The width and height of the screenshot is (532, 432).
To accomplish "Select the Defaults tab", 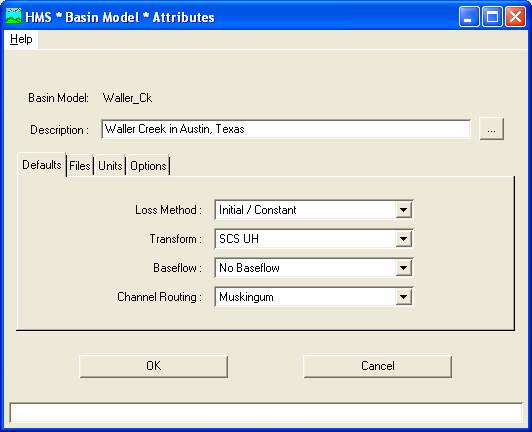I will tap(42, 165).
